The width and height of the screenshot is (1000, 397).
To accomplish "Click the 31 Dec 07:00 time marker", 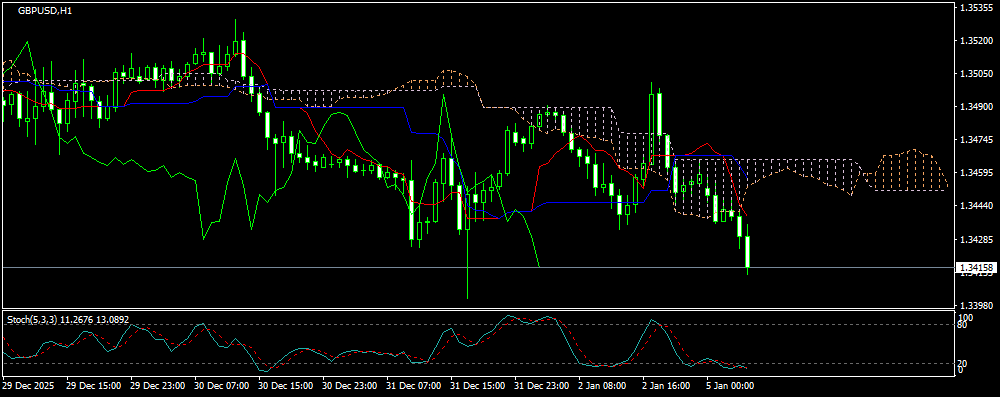I will click(x=414, y=386).
